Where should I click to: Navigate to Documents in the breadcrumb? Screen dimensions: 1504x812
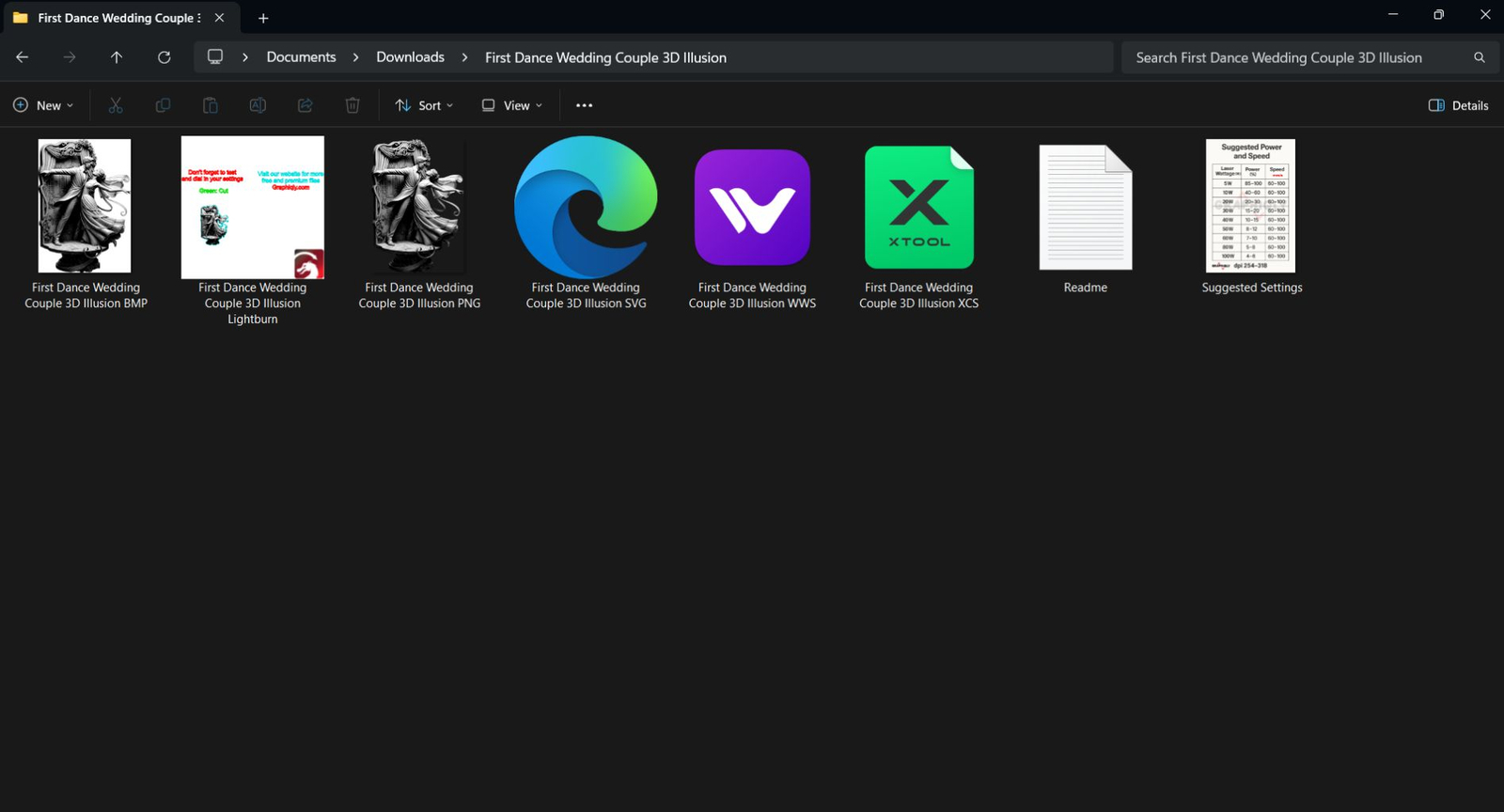tap(301, 57)
